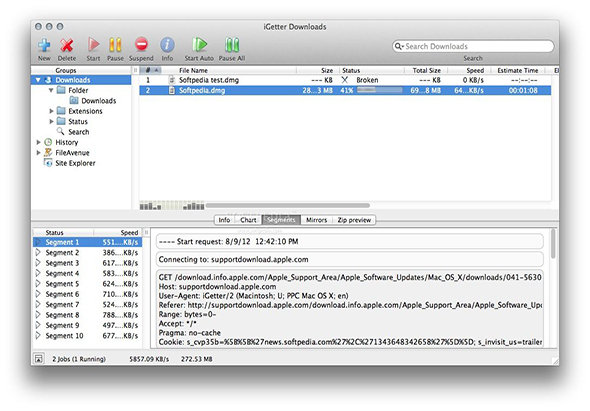Click the FileAvenue icon
590x411 pixels.
click(x=48, y=152)
